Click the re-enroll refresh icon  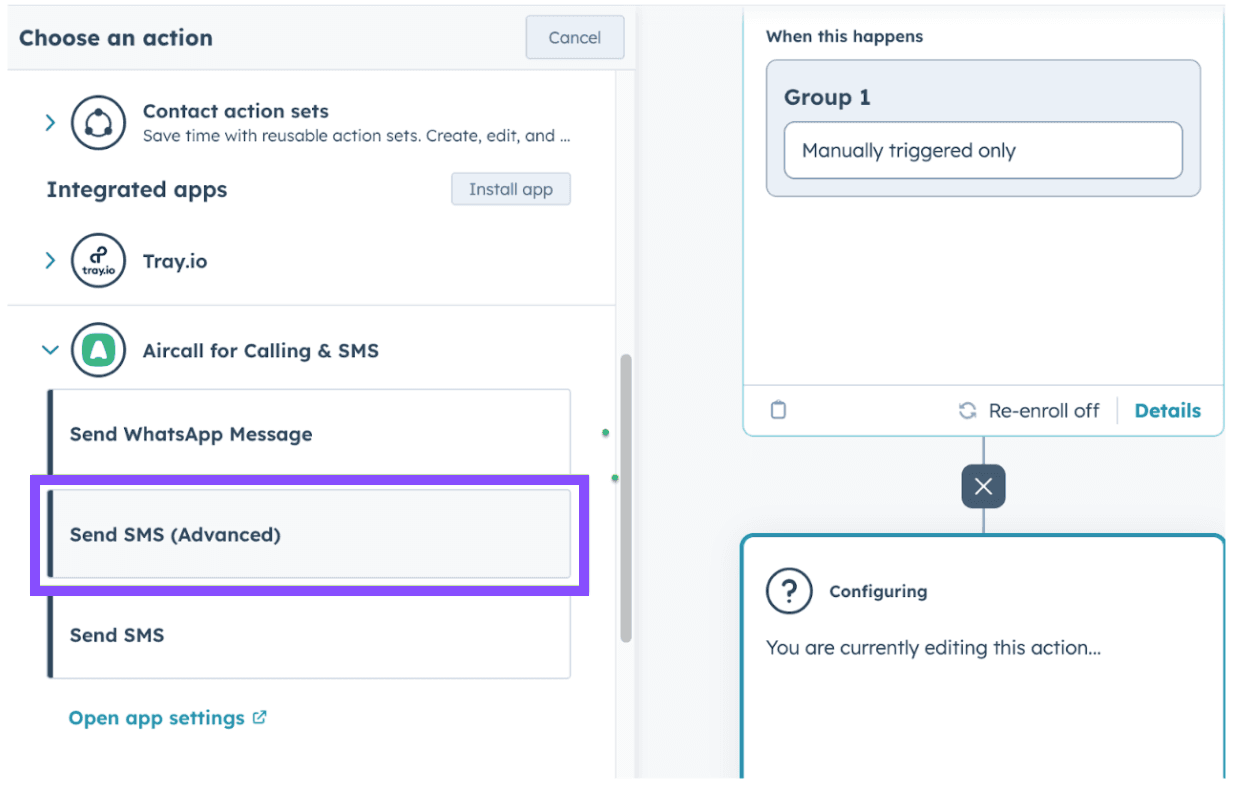(x=967, y=410)
